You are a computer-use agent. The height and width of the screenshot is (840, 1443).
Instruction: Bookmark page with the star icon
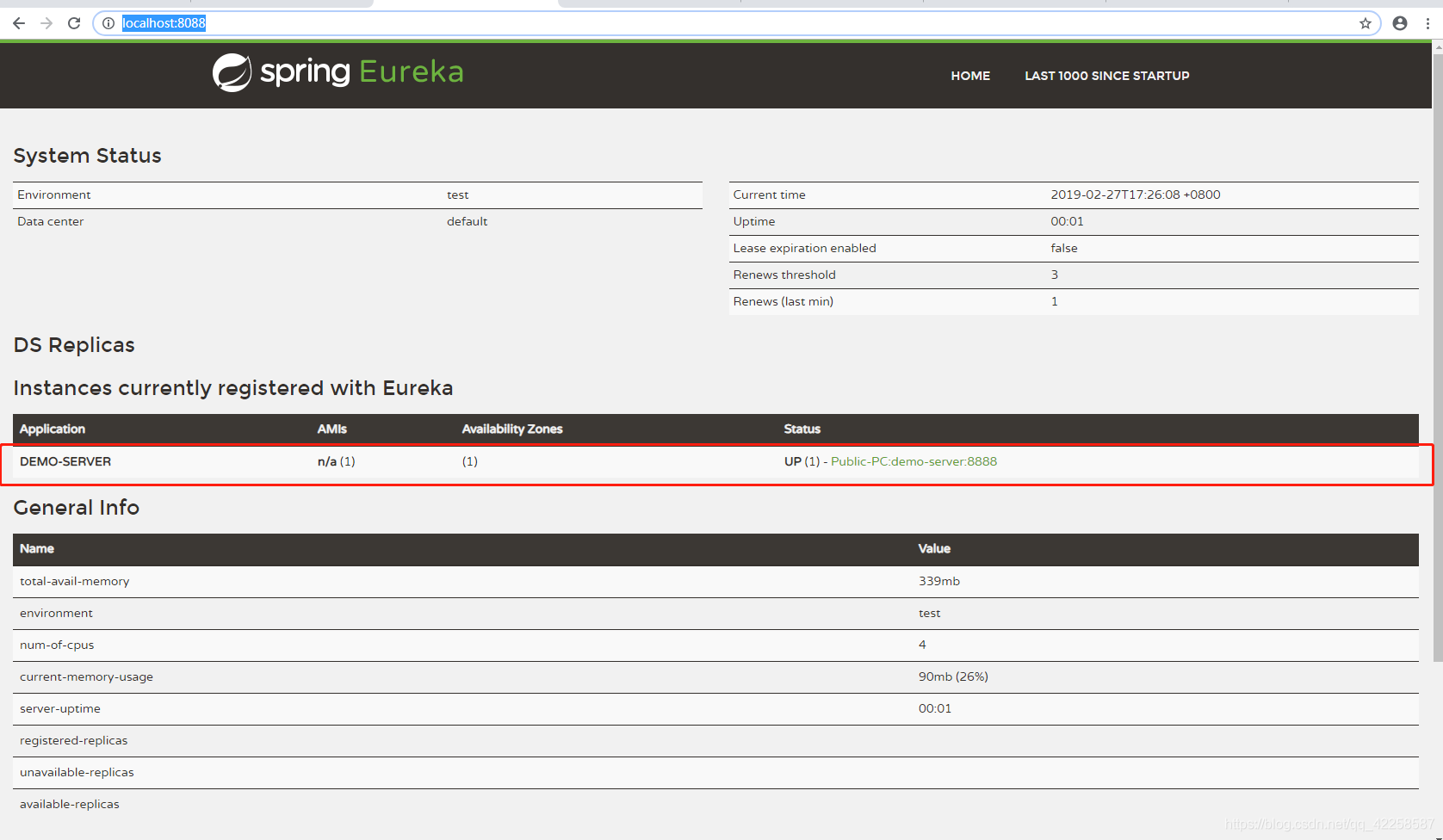(x=1366, y=23)
